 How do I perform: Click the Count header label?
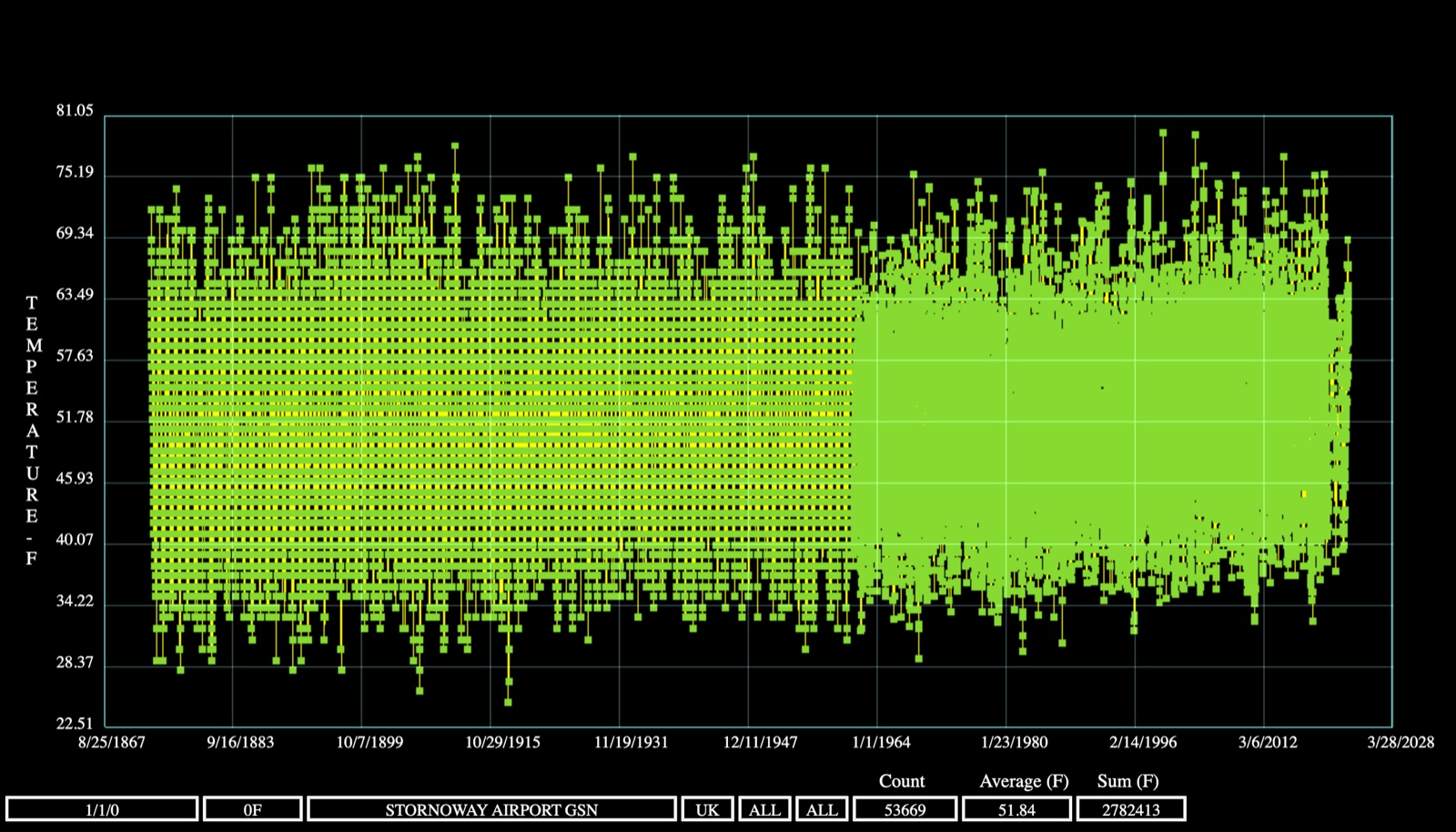(902, 781)
